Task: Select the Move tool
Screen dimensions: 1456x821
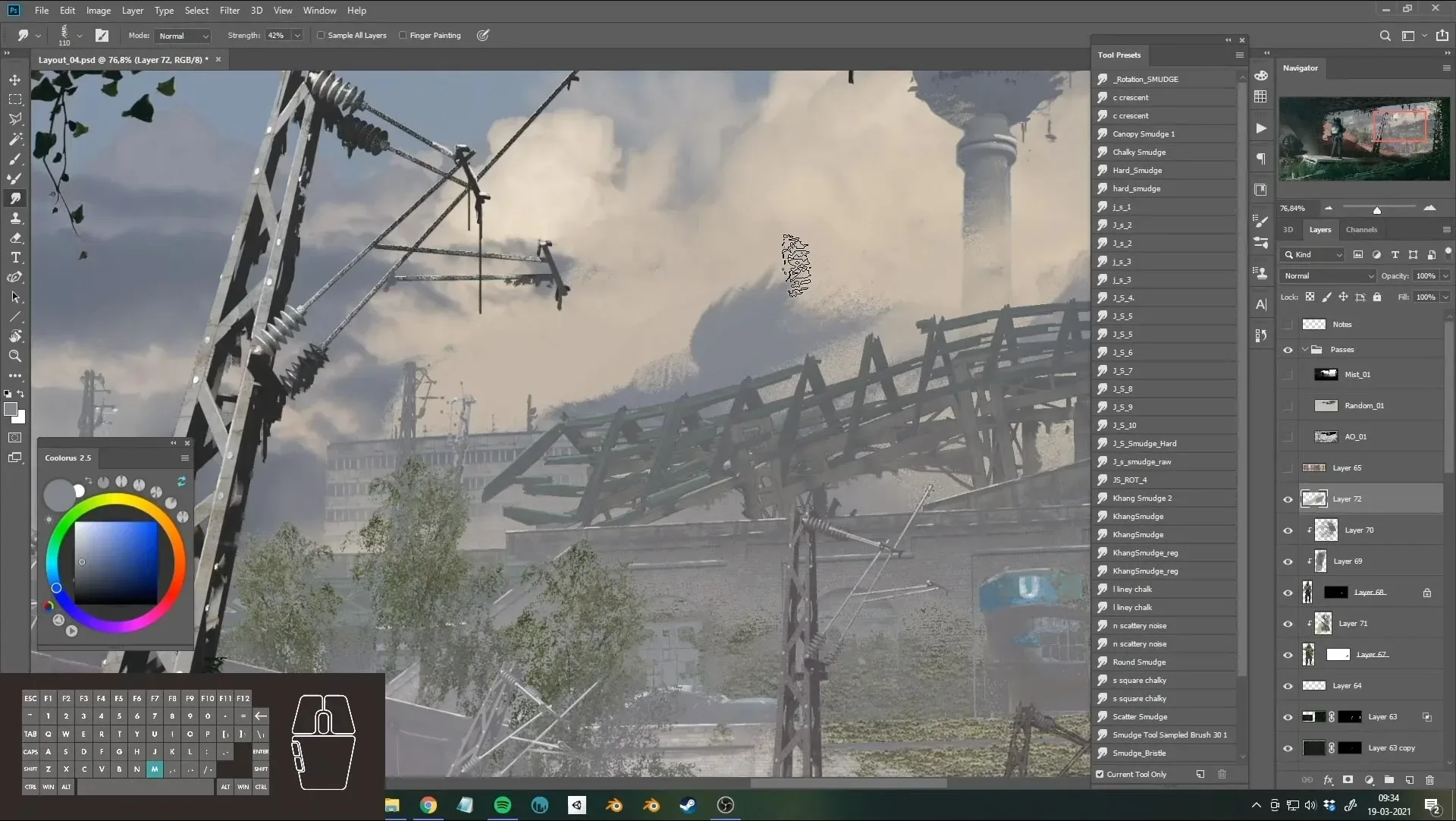Action: (x=15, y=80)
